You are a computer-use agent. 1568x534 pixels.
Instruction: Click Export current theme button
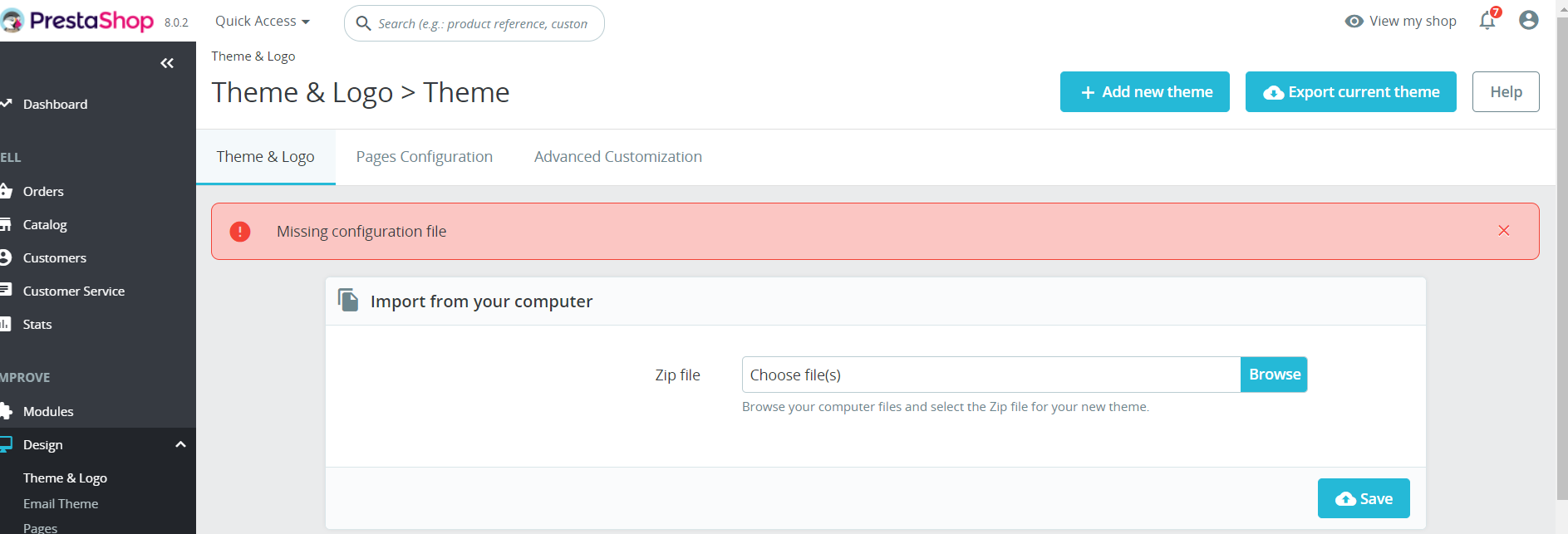(x=1350, y=92)
